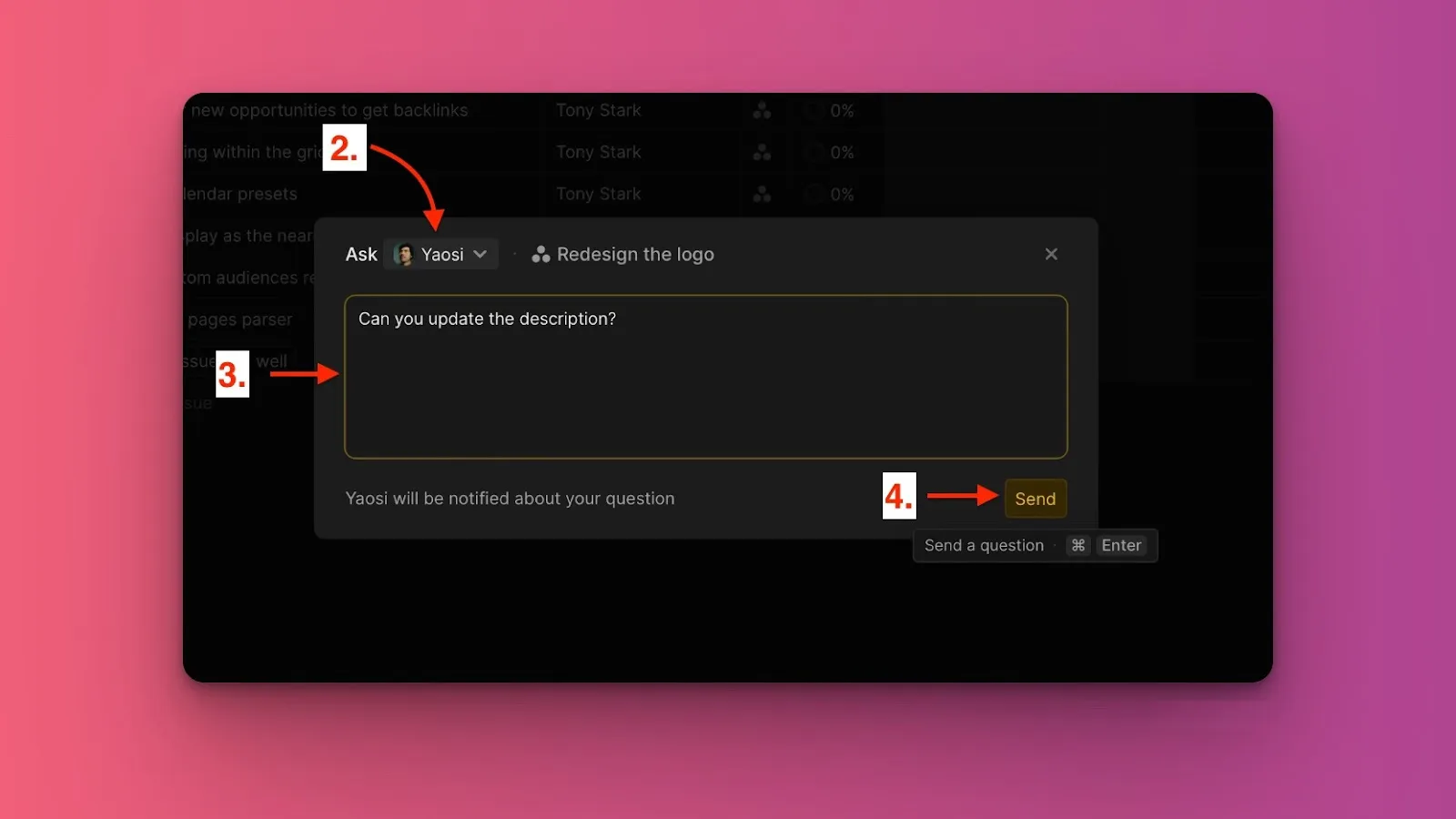Close the Ask question dialog
Viewport: 1456px width, 819px height.
[x=1051, y=254]
